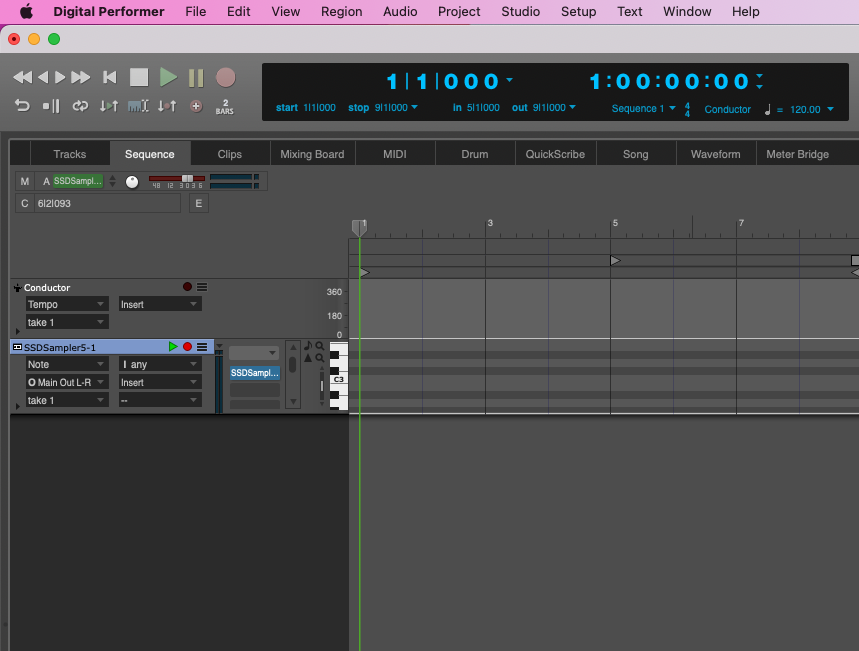Screen dimensions: 859x651
Task: Open the Apple menu
Action: [x=26, y=12]
